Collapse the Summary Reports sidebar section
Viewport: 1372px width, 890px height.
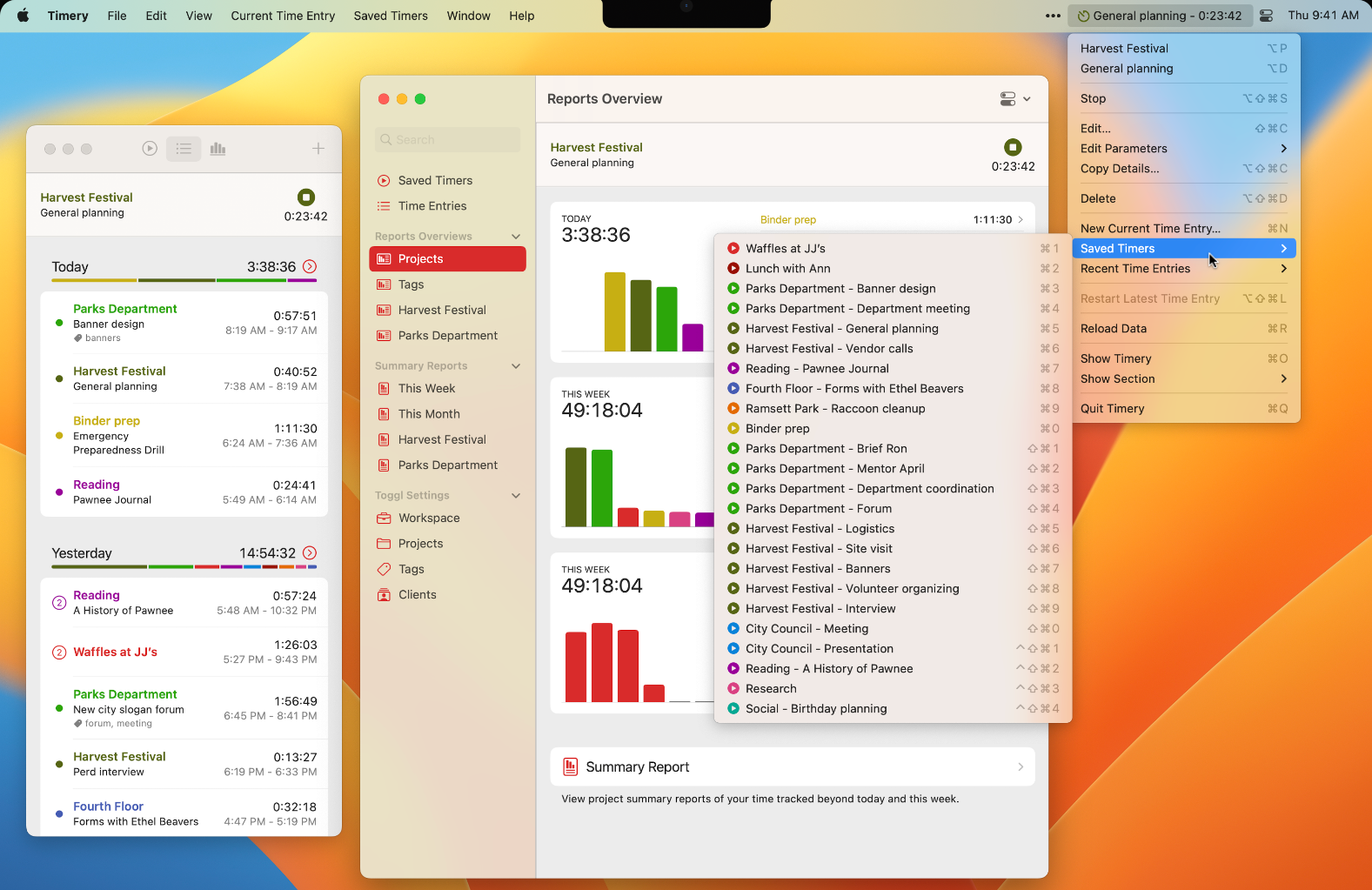(516, 366)
